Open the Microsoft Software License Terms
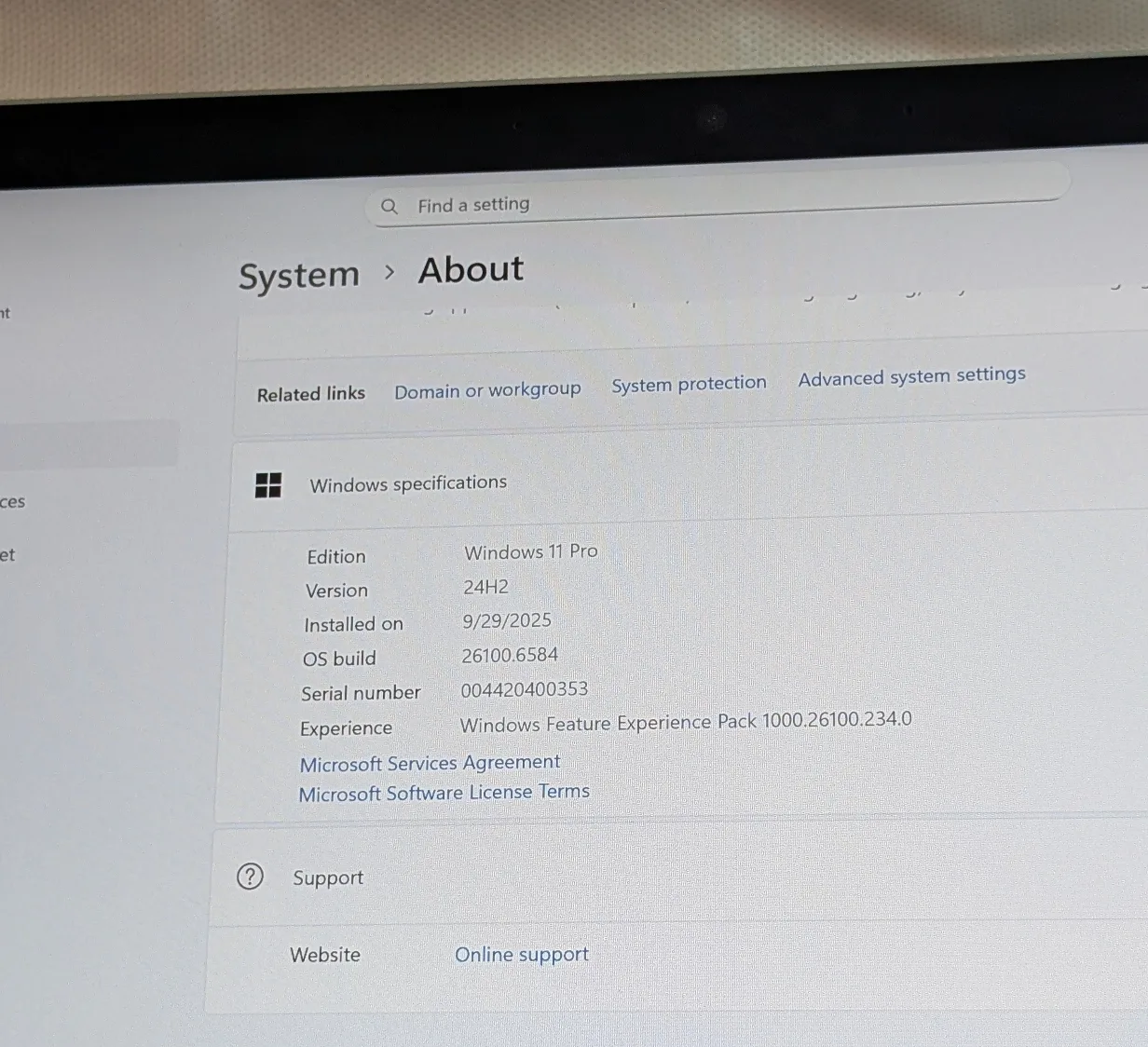1148x1047 pixels. tap(444, 792)
